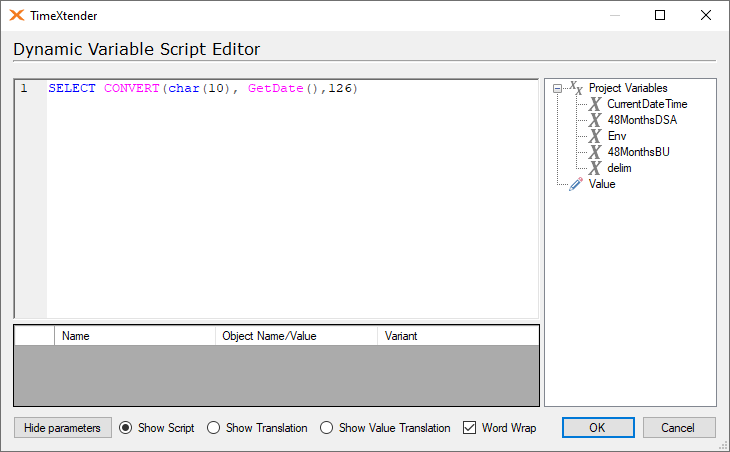Click line number 1 in editor gutter
This screenshot has width=730, height=452.
(24, 88)
